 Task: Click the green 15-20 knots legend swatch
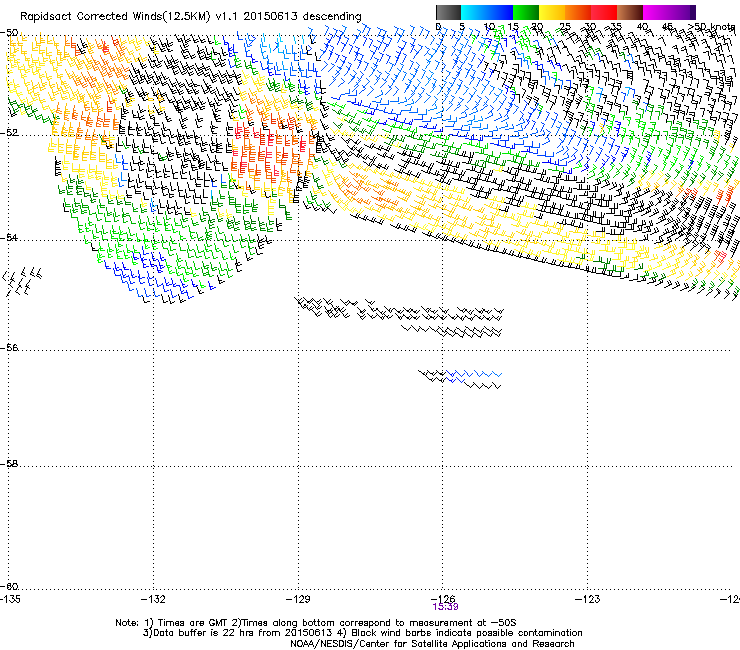[x=526, y=12]
